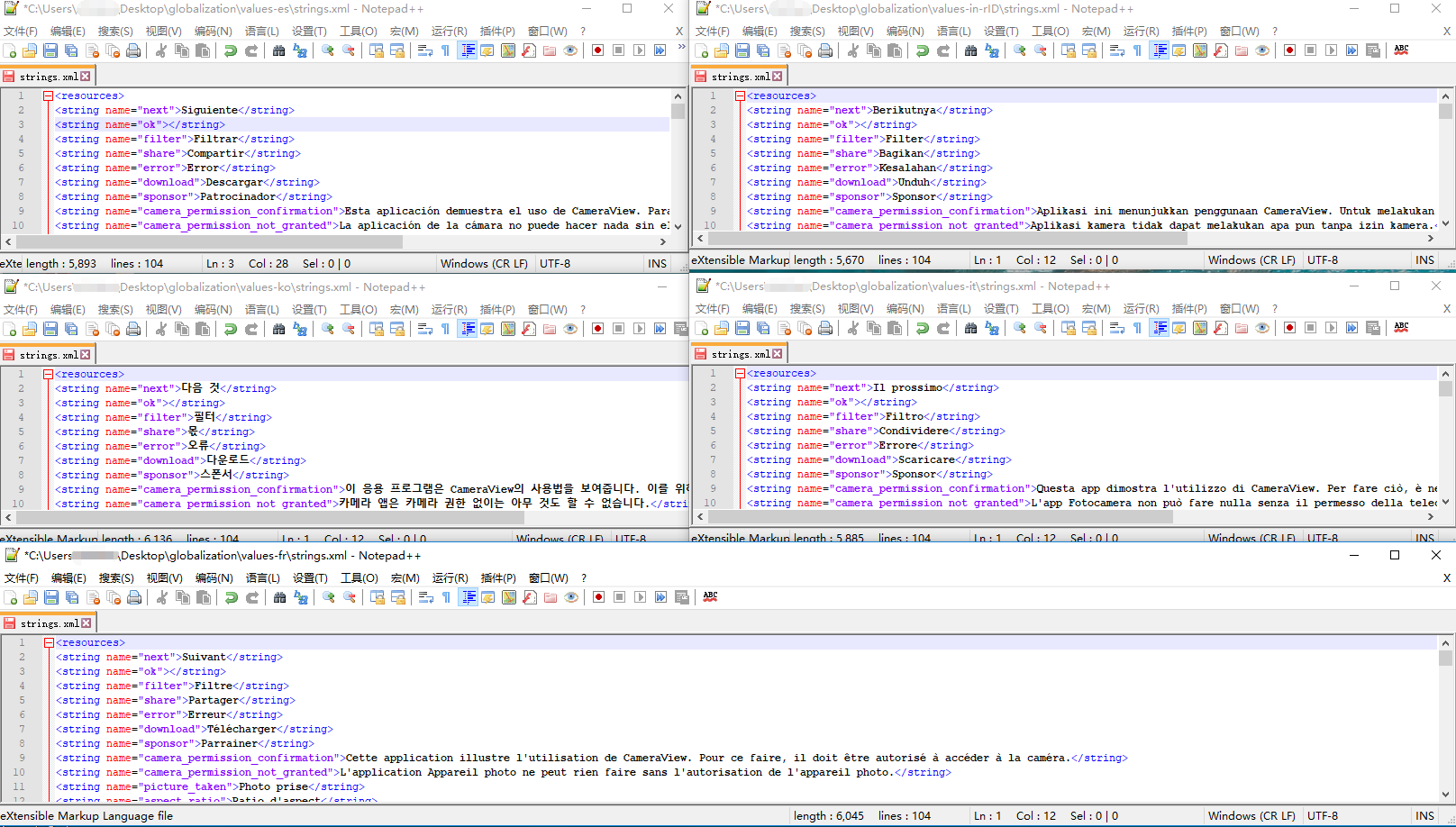Click Save Macro icon in values-it window

pos(1373,328)
